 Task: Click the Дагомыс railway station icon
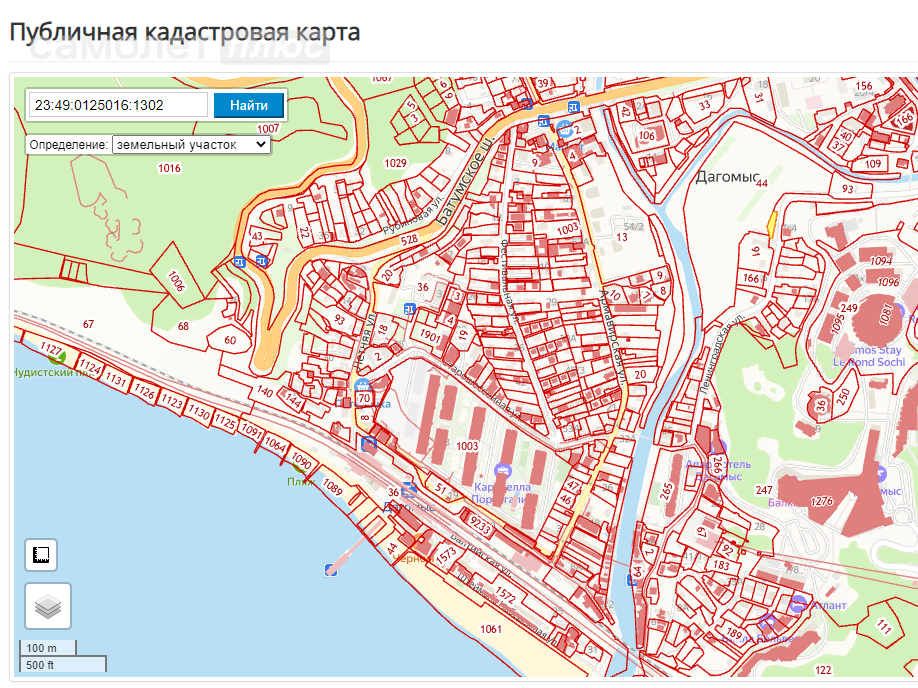tap(408, 490)
